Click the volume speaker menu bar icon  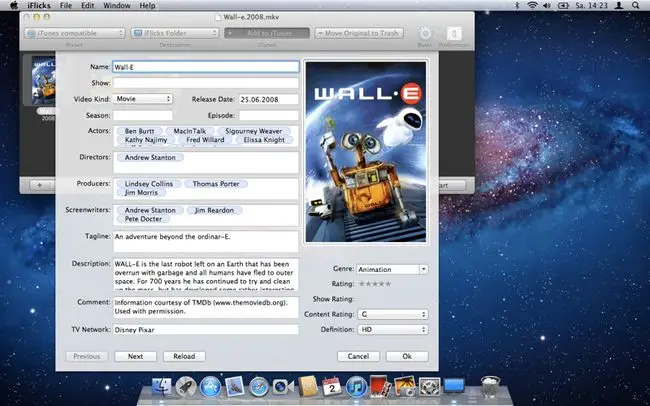coord(547,5)
